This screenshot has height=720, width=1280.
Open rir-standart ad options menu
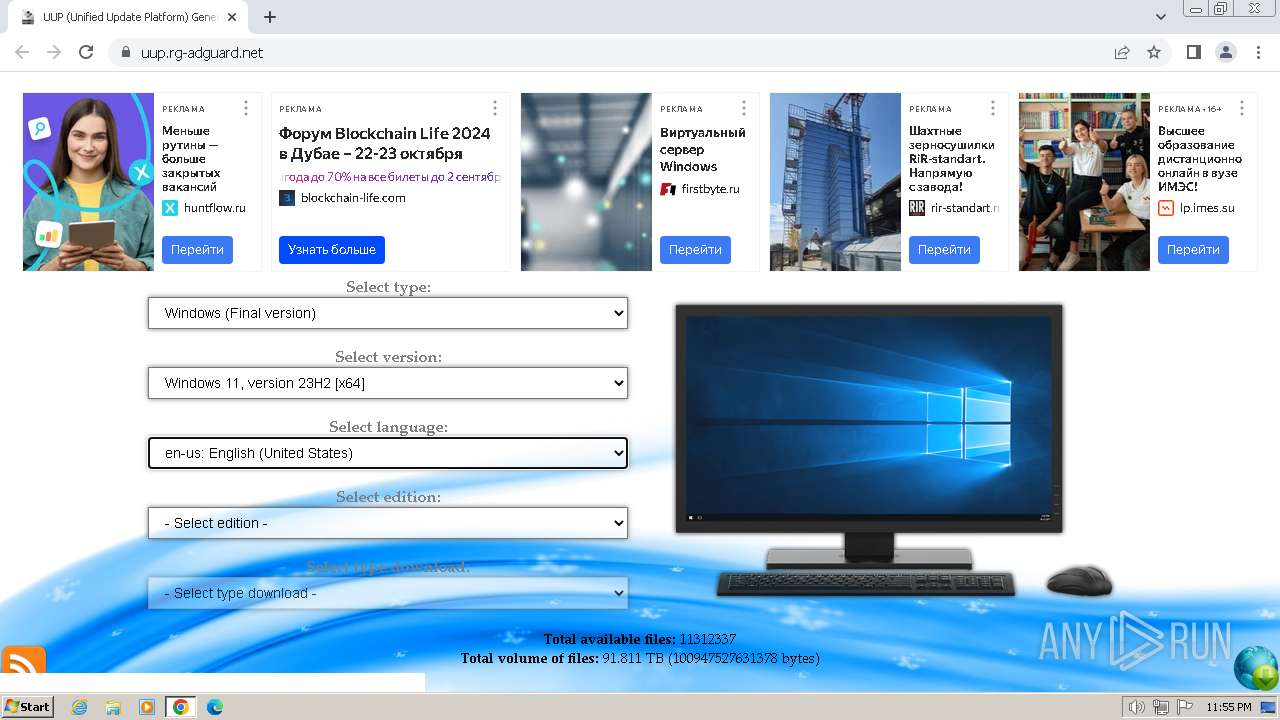coord(992,108)
